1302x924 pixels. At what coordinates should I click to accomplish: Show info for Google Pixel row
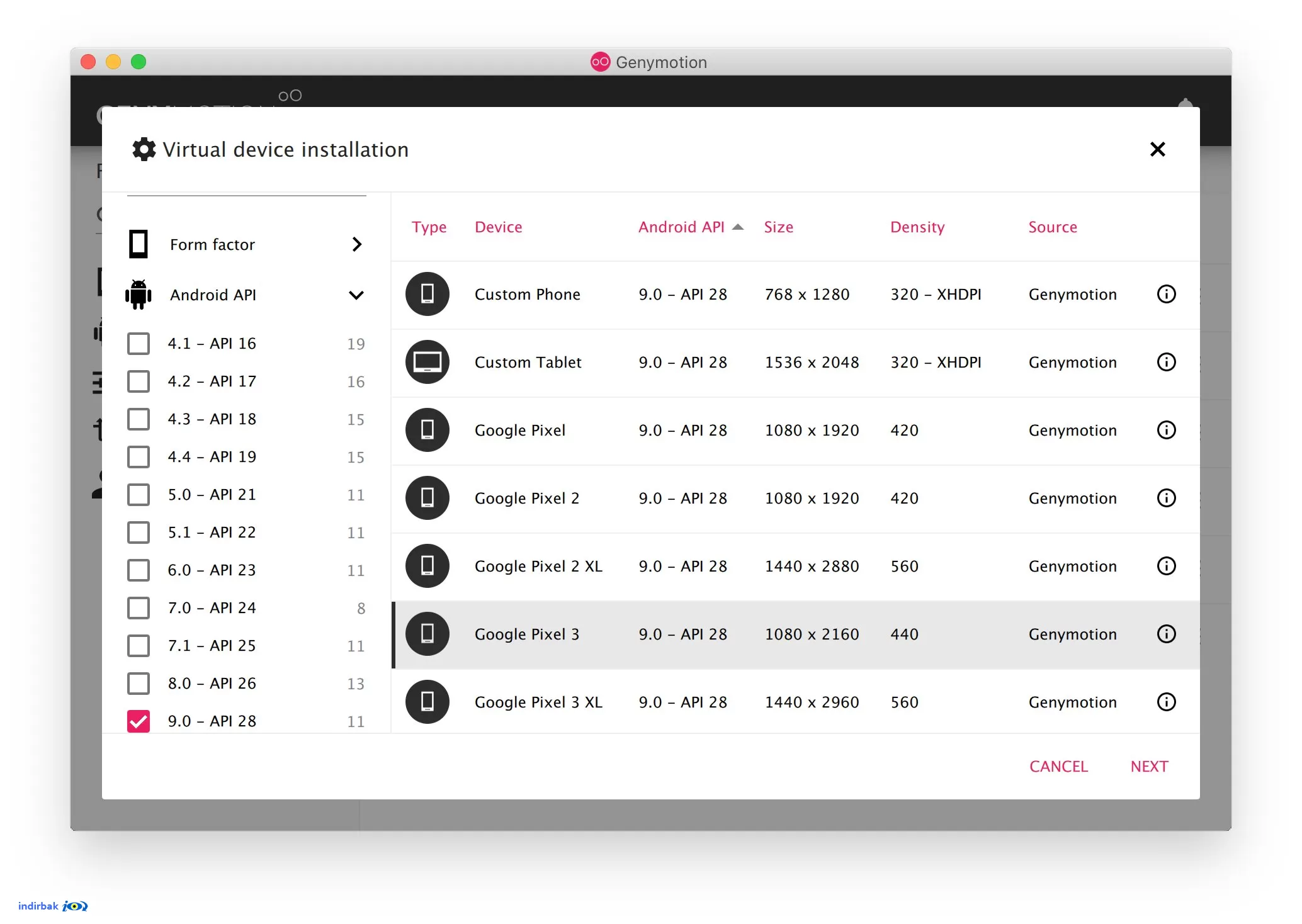1166,430
